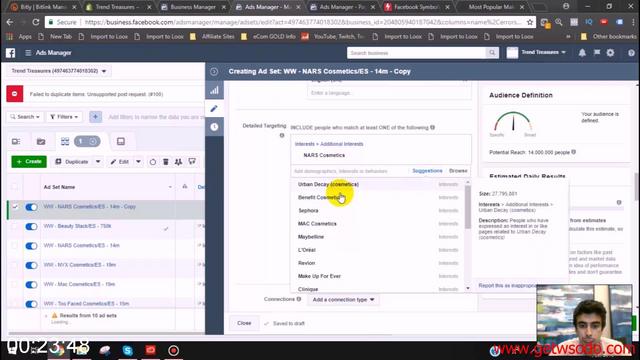Viewport: 640px width, 360px height.
Task: Open the campaigns folder tab icon
Action: coord(41,142)
